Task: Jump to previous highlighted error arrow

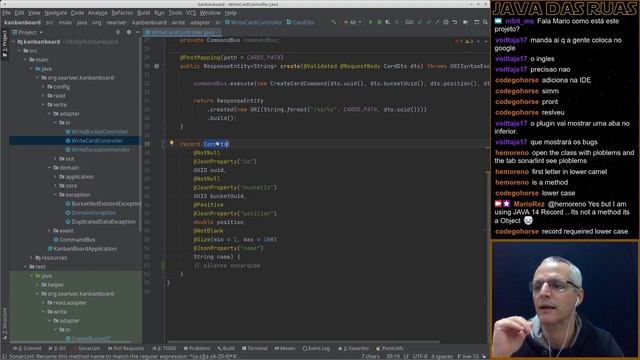Action: coord(478,41)
